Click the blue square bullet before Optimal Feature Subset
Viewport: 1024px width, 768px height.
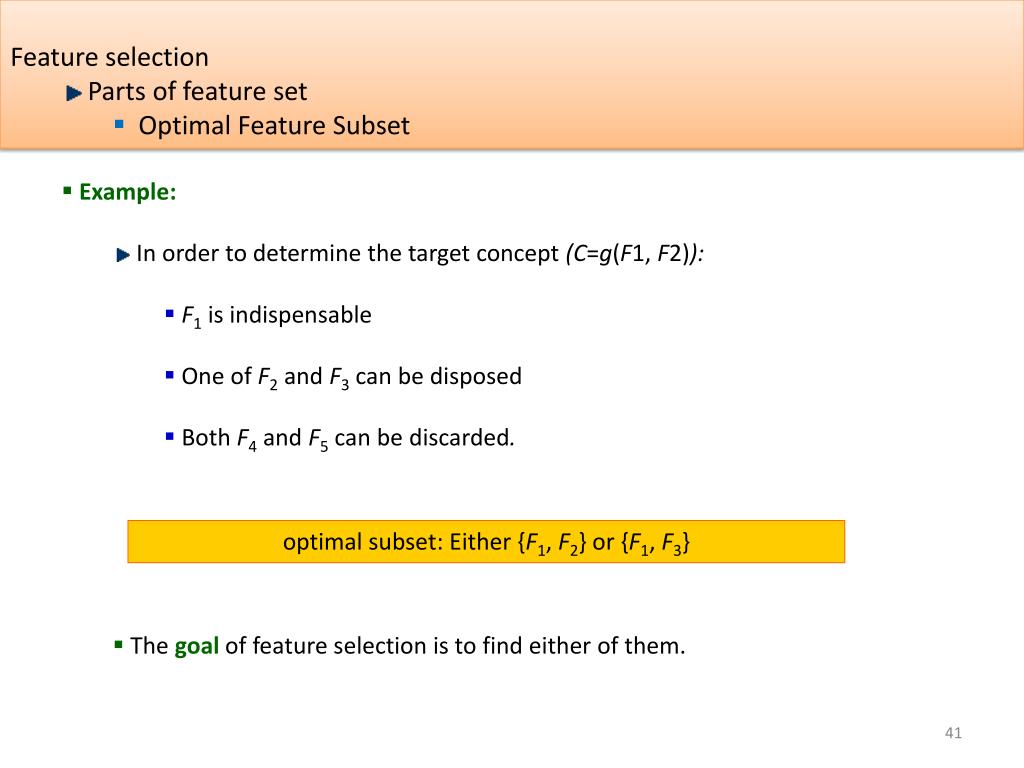pyautogui.click(x=119, y=123)
